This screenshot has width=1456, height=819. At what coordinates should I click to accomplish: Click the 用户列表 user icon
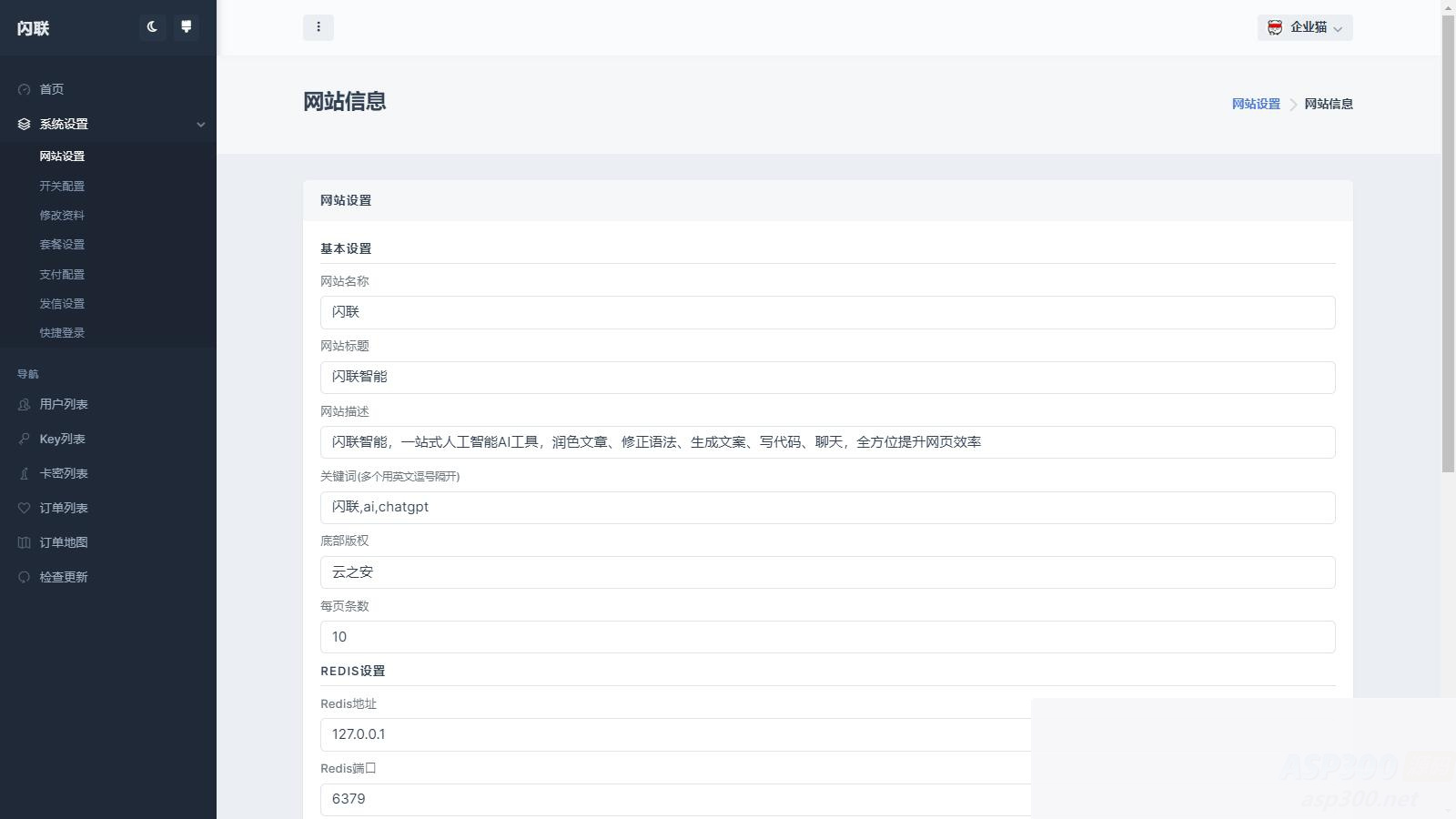(23, 404)
